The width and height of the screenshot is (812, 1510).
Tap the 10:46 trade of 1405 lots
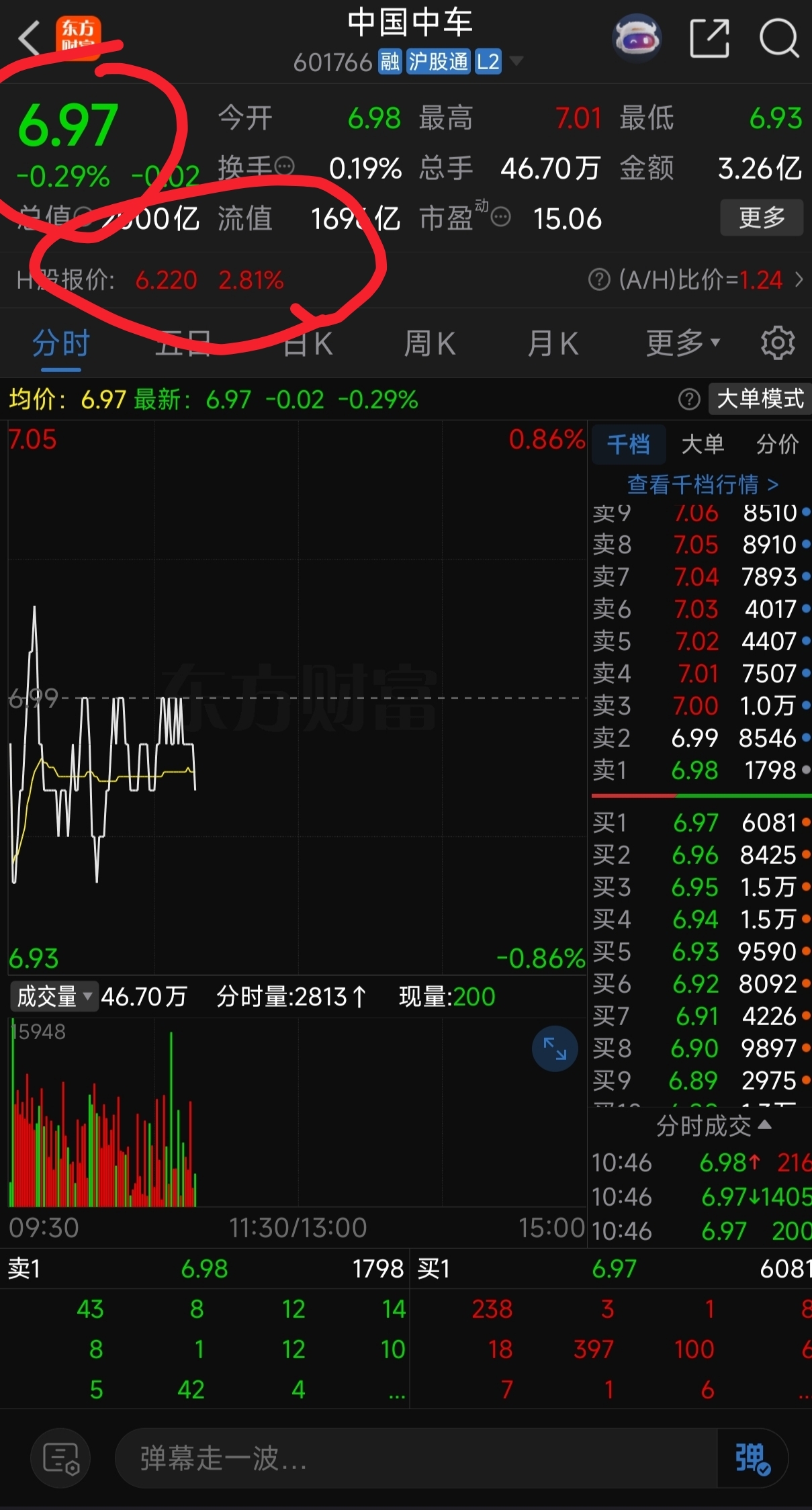[701, 1196]
